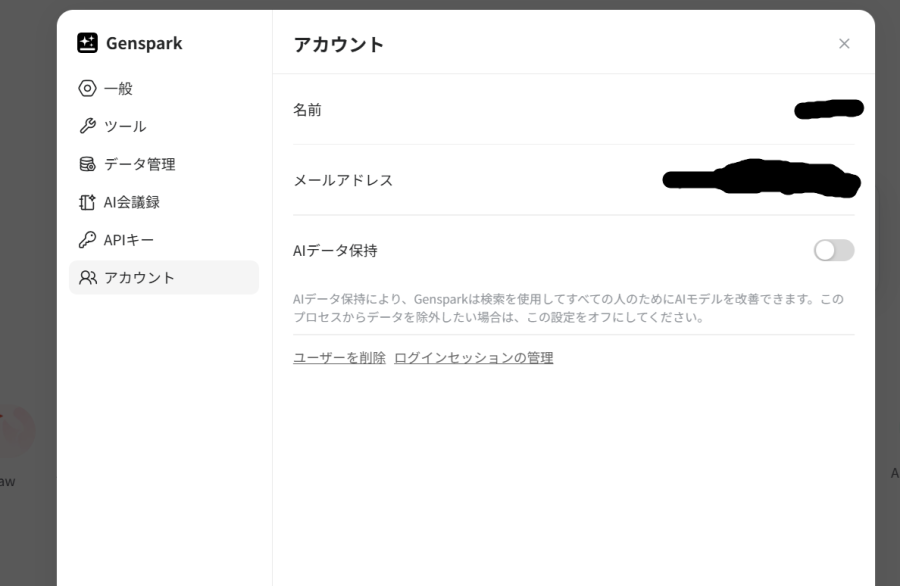Viewport: 900px width, 586px height.
Task: Click the redacted 名前 value field
Action: tap(828, 110)
